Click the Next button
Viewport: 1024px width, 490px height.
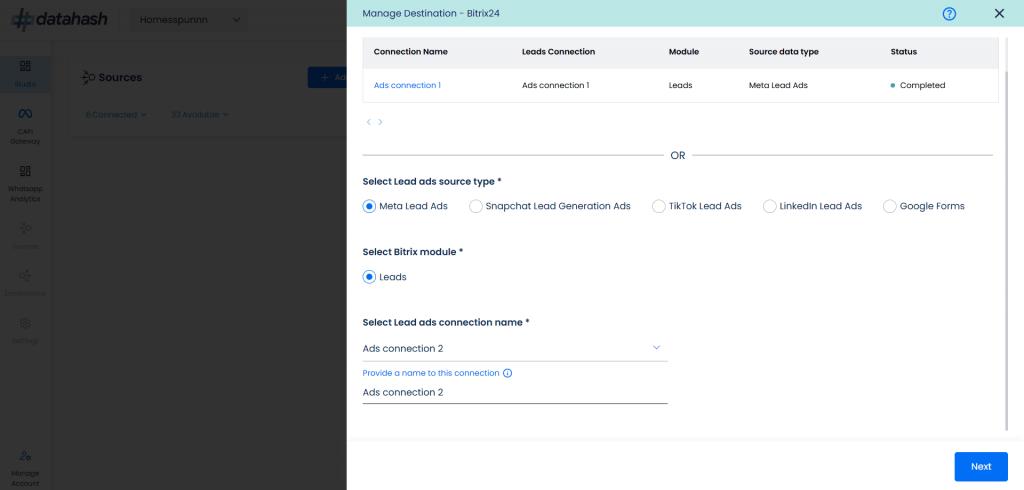(981, 466)
